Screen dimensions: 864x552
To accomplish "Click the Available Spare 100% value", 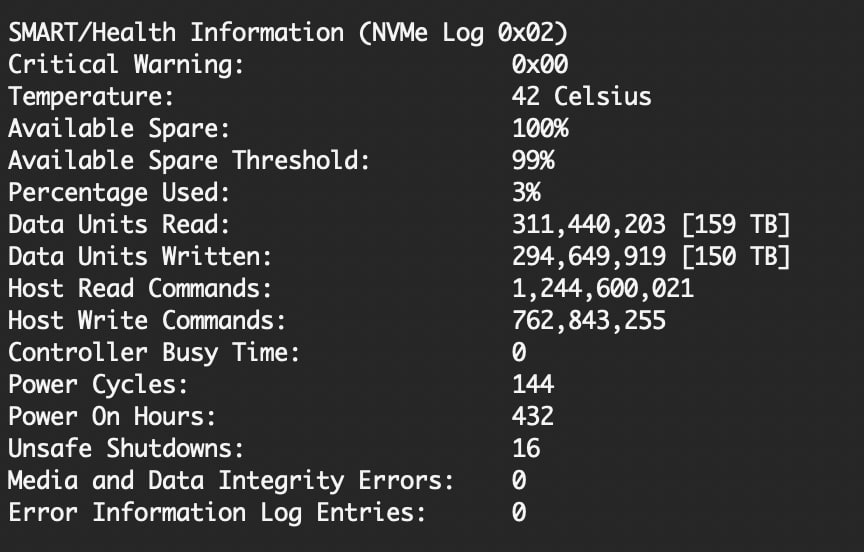I will [540, 128].
